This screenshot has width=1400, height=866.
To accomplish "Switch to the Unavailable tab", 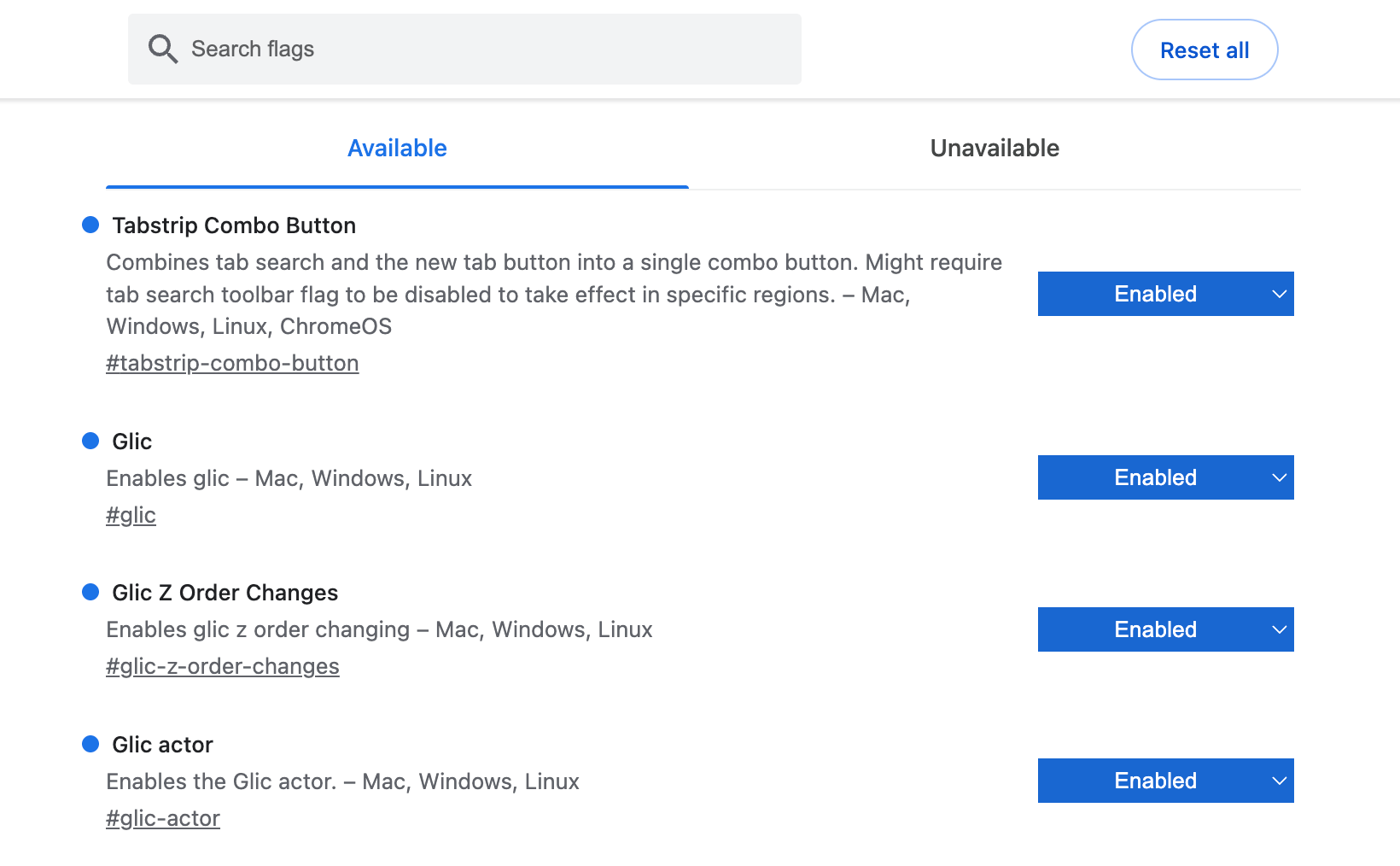I will [x=994, y=148].
